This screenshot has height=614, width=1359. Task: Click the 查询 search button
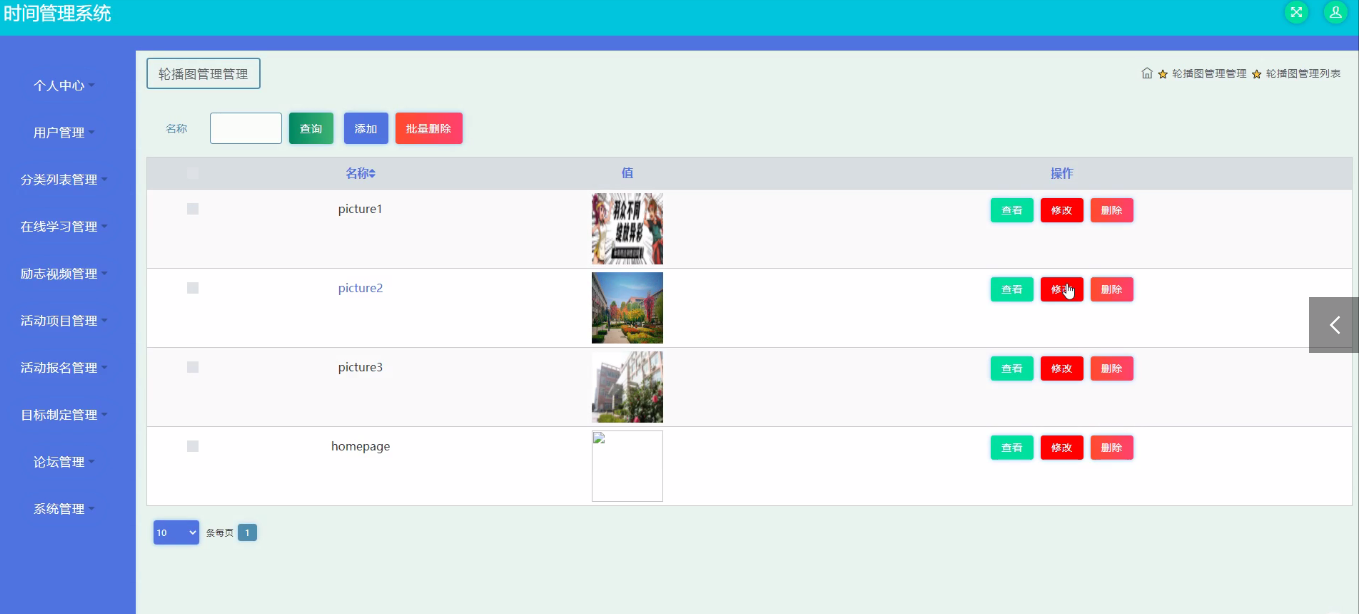click(x=311, y=128)
